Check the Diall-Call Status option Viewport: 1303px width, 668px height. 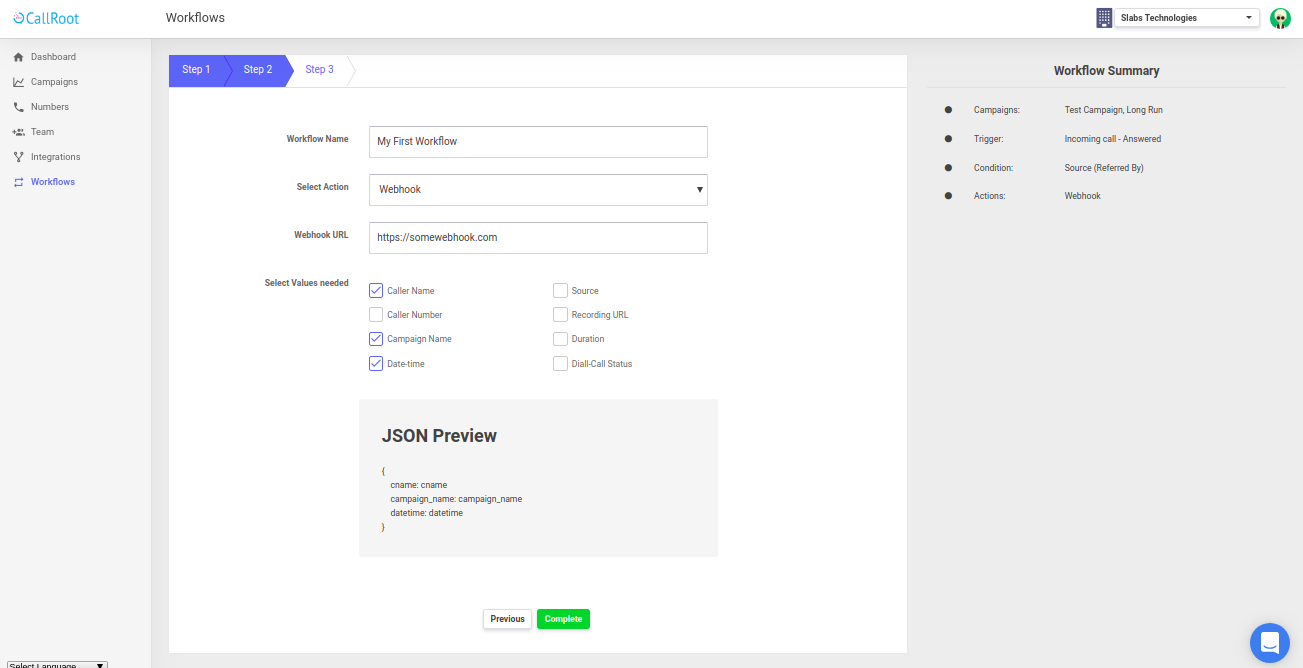pyautogui.click(x=560, y=363)
